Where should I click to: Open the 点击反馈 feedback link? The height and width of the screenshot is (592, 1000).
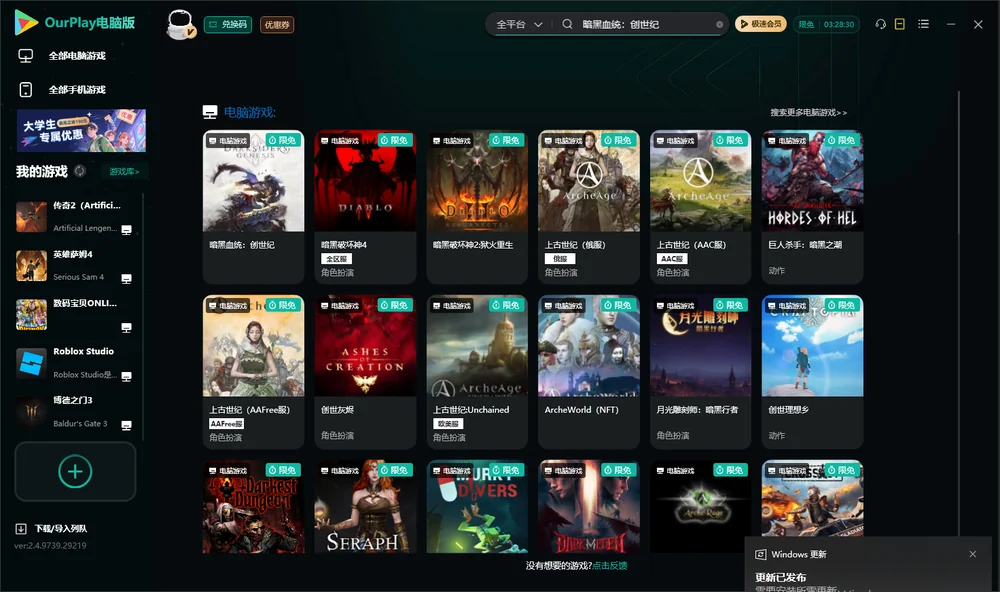point(610,565)
